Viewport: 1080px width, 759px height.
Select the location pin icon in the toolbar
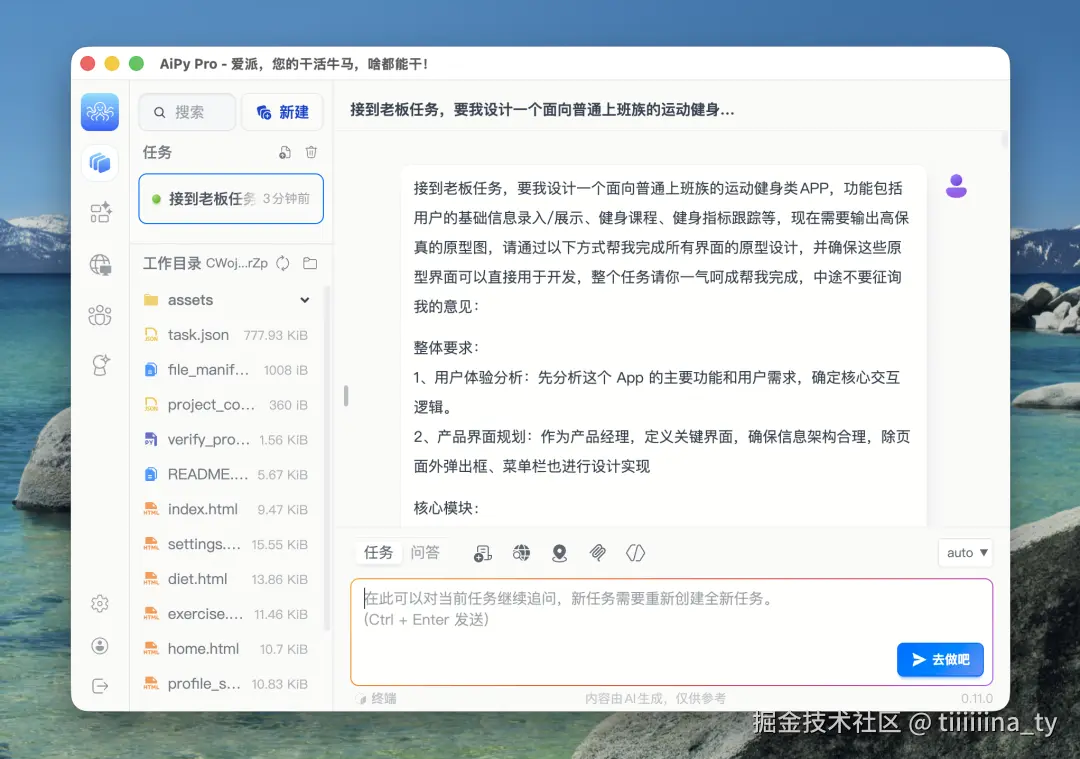(559, 552)
